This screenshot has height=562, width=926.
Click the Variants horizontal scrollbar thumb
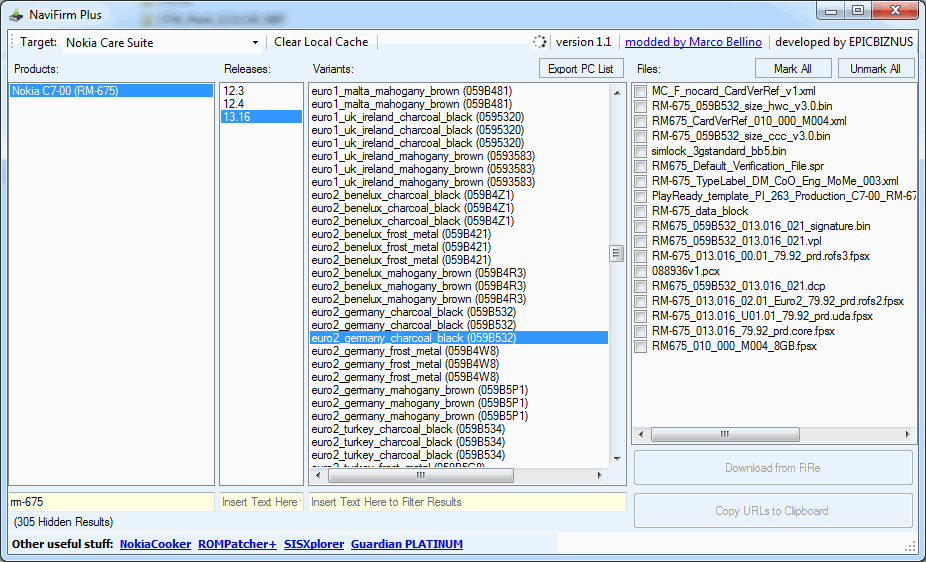tap(420, 475)
